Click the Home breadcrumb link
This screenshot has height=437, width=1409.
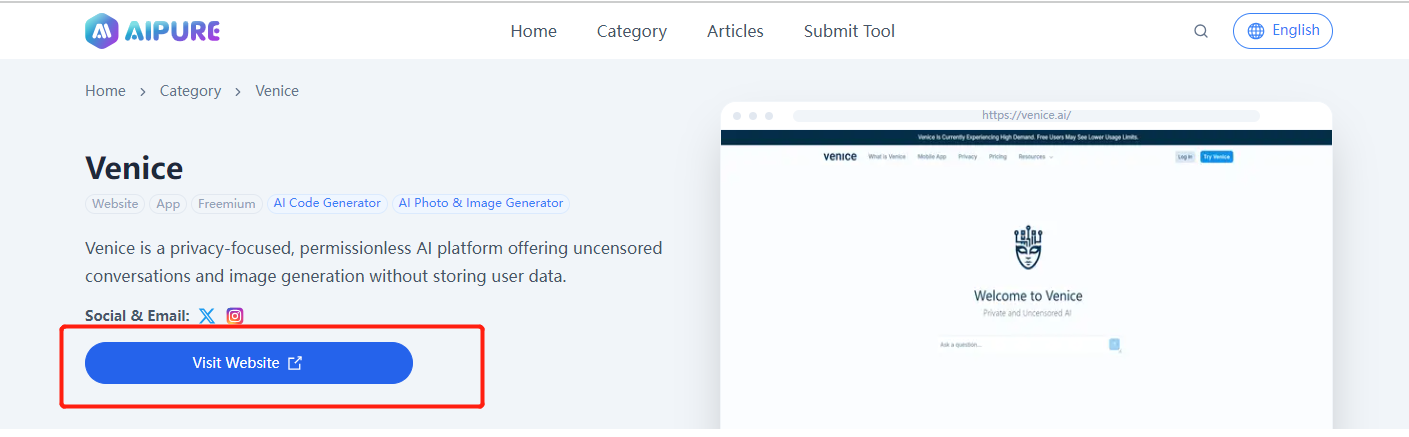[x=105, y=91]
